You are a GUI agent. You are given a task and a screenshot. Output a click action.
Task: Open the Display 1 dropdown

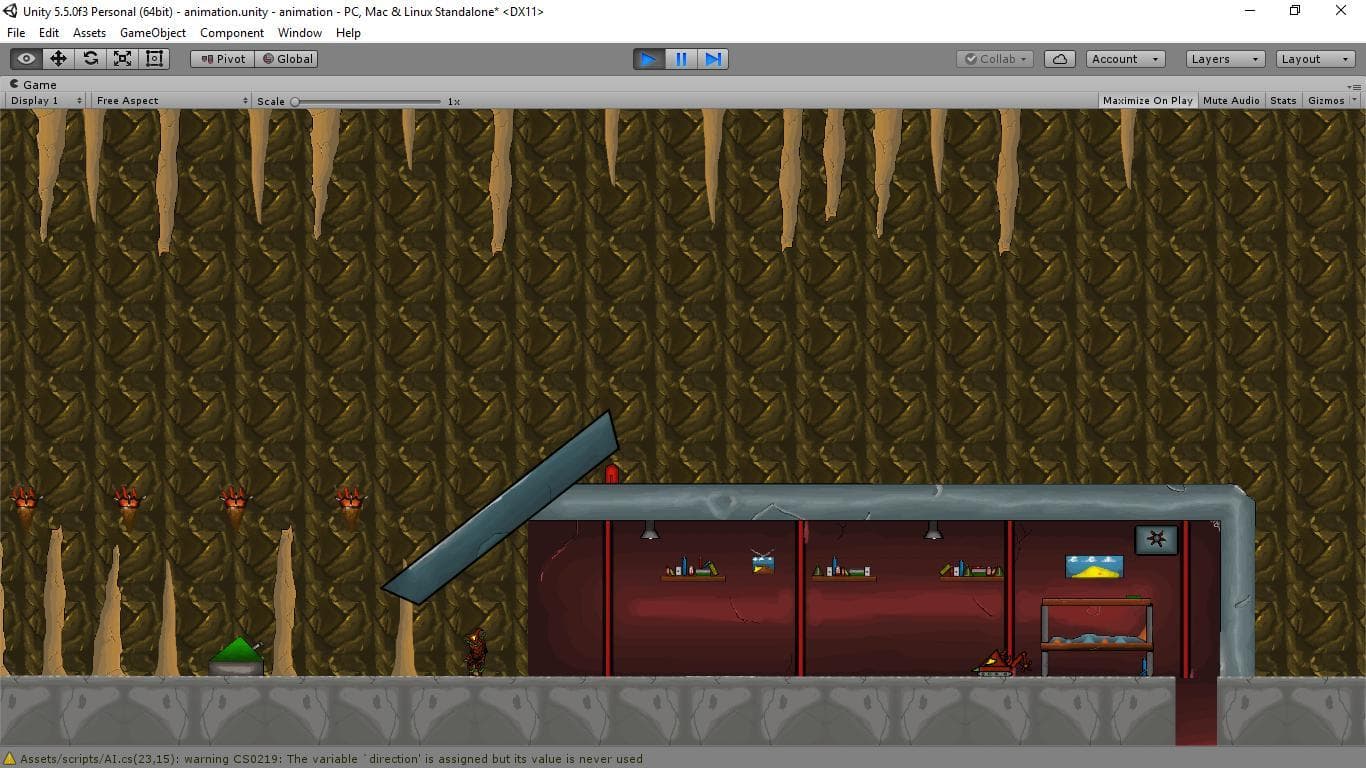[x=46, y=101]
